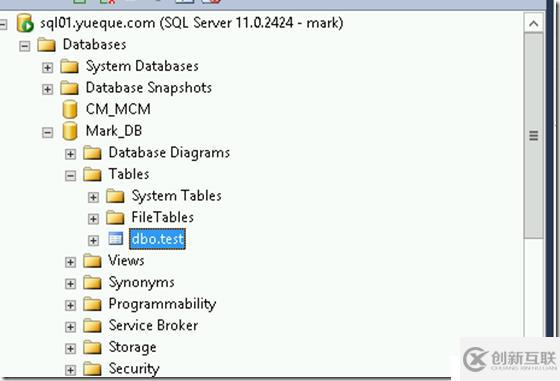560x381 pixels.
Task: Click the Database Snapshots folder icon
Action: click(x=69, y=88)
